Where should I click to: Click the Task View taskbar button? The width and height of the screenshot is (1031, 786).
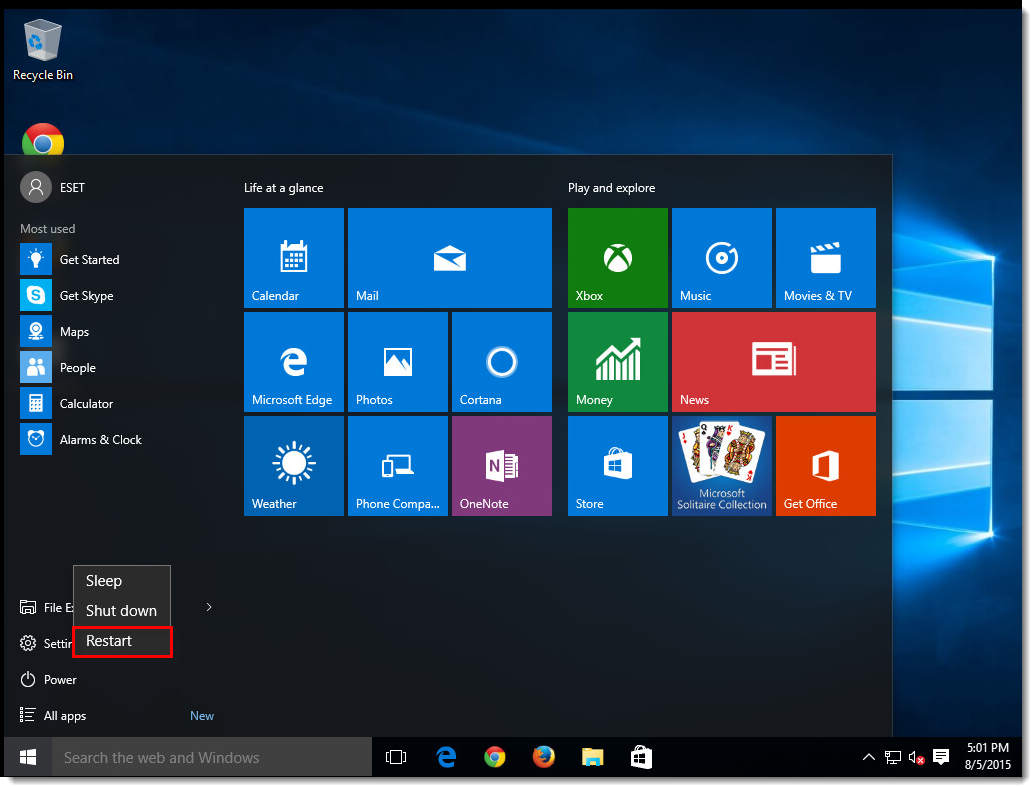[396, 757]
